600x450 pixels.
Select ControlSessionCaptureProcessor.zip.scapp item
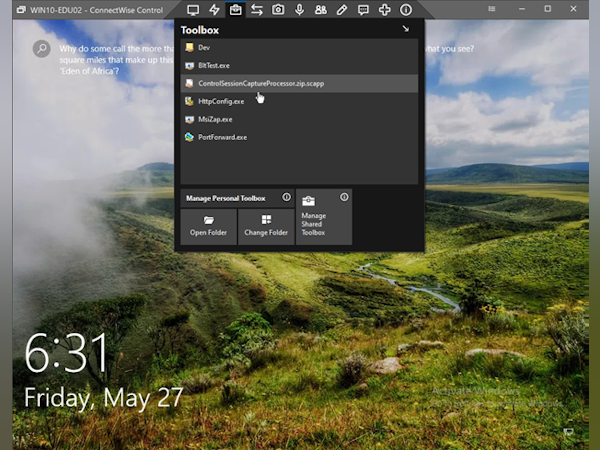(299, 83)
